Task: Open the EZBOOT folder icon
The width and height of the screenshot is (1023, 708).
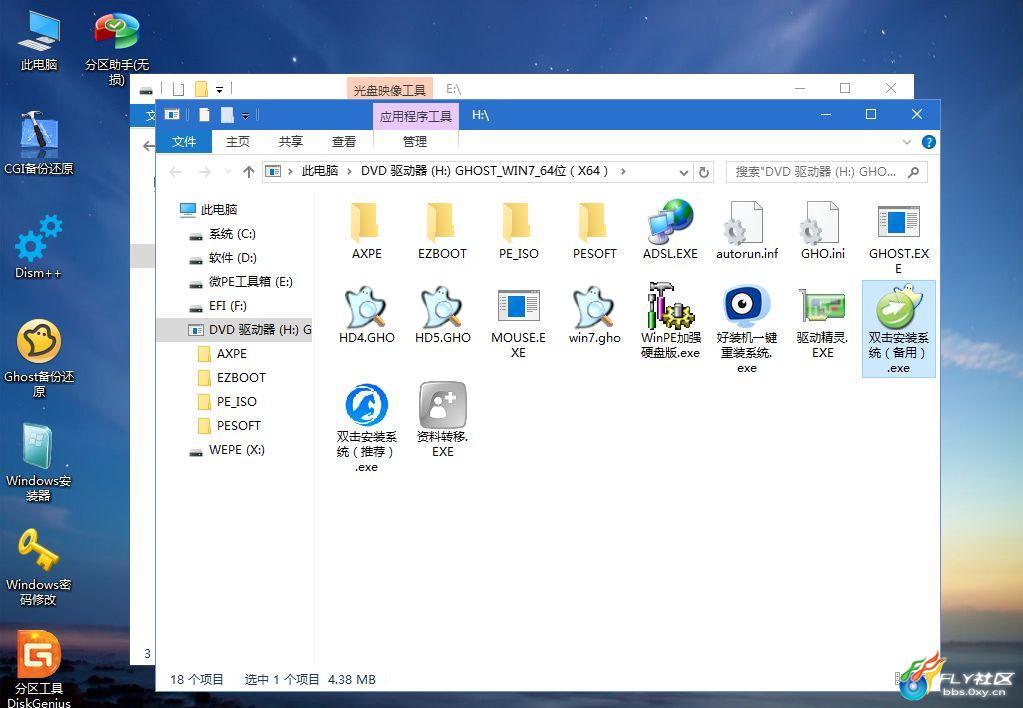Action: tap(442, 230)
